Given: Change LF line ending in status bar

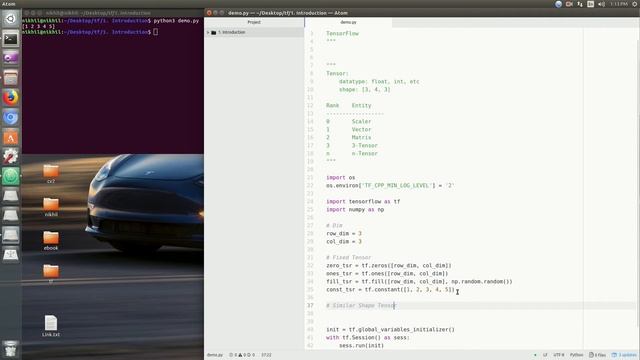Looking at the screenshot, I should [x=545, y=355].
